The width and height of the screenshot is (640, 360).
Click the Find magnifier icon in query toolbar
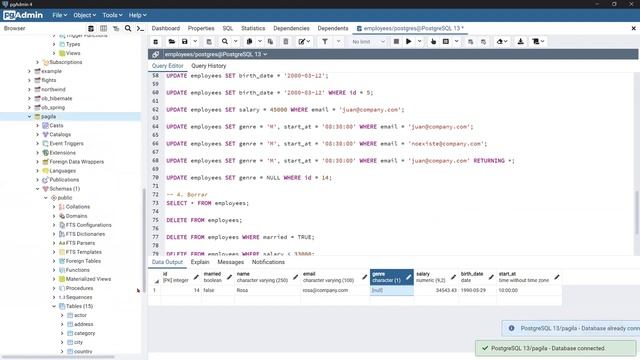[x=225, y=42]
